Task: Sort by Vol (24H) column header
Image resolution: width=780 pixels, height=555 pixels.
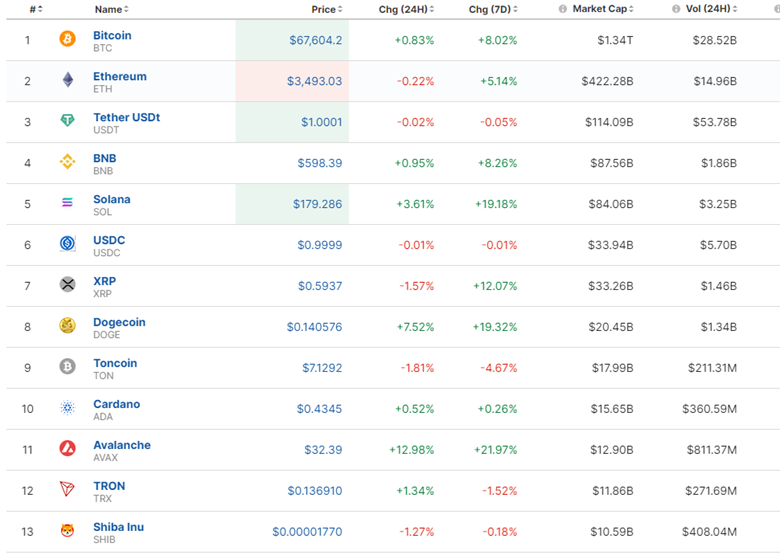Action: click(711, 9)
